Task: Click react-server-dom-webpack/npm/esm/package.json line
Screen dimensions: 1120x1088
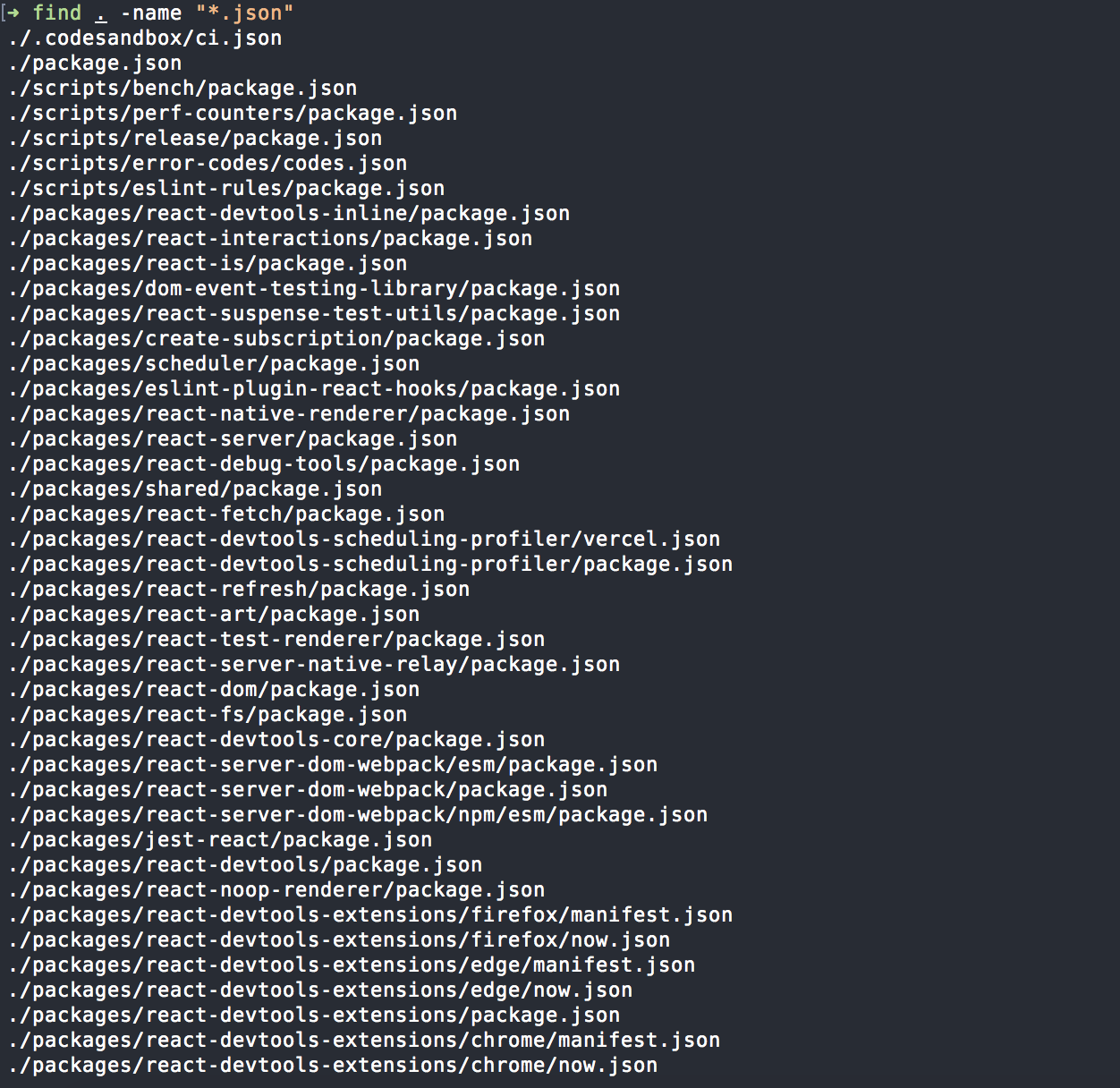Action: [x=358, y=814]
